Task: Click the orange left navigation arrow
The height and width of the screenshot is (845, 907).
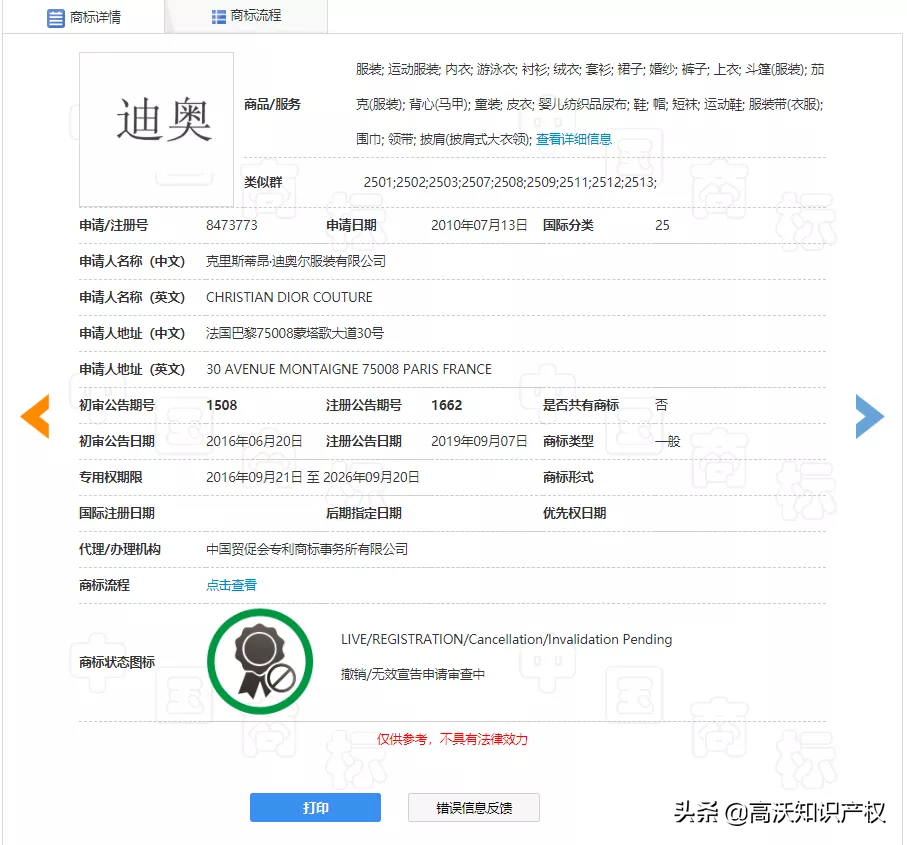Action: pos(36,415)
